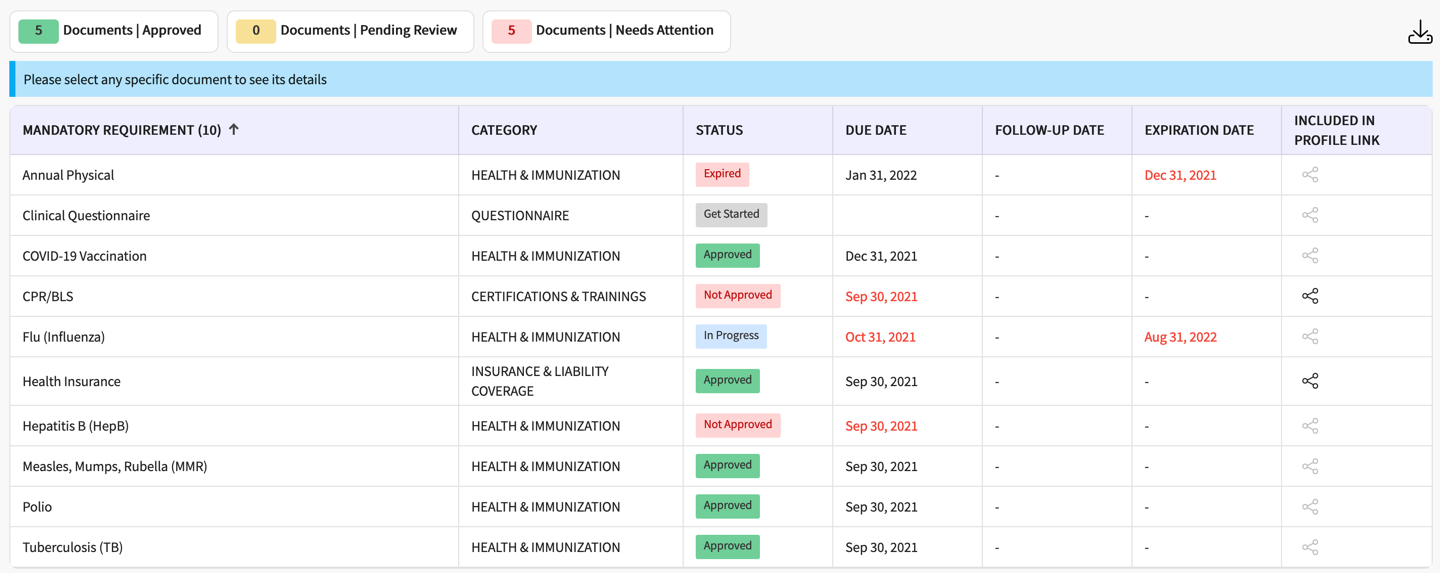Sort by Mandatory Requirement column arrow
1440x573 pixels.
(x=234, y=129)
